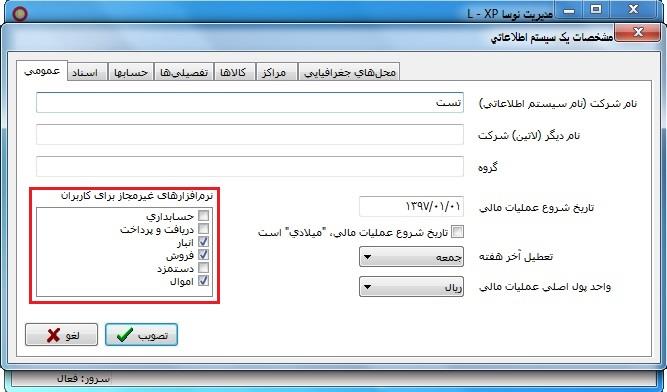Focus the Latin company name field

coord(250,135)
